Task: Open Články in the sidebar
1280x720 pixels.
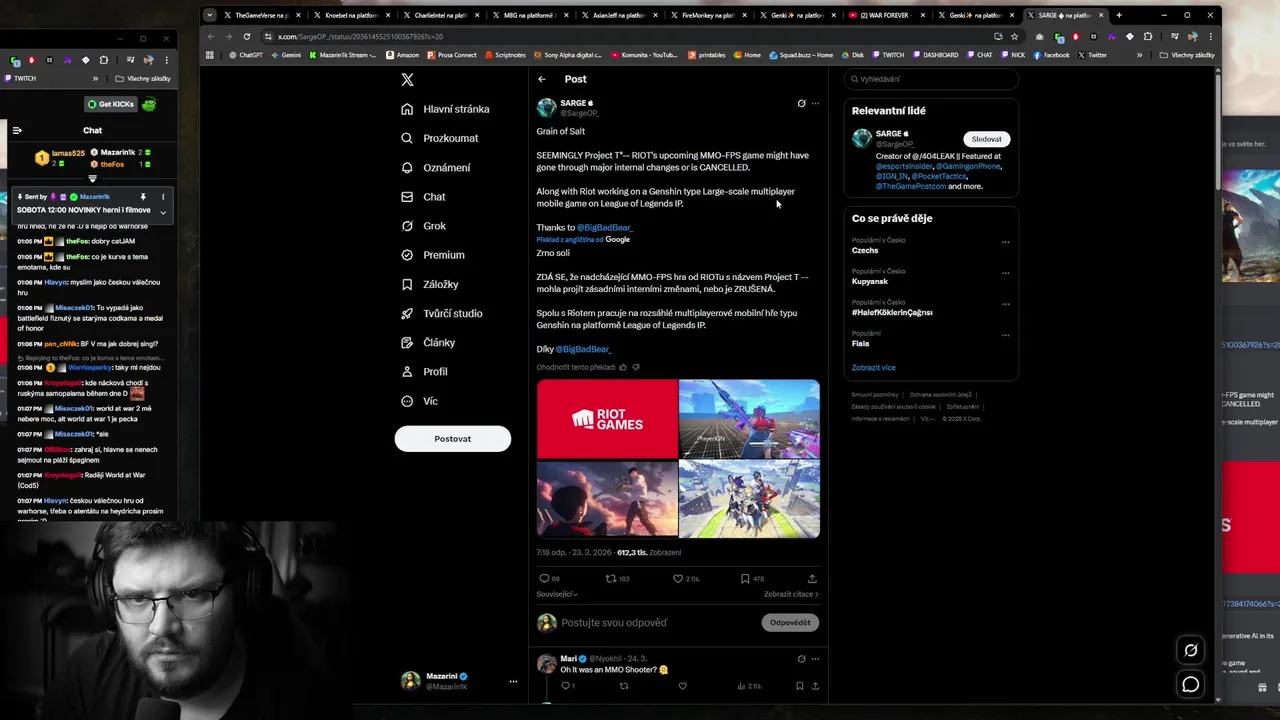Action: click(x=428, y=342)
